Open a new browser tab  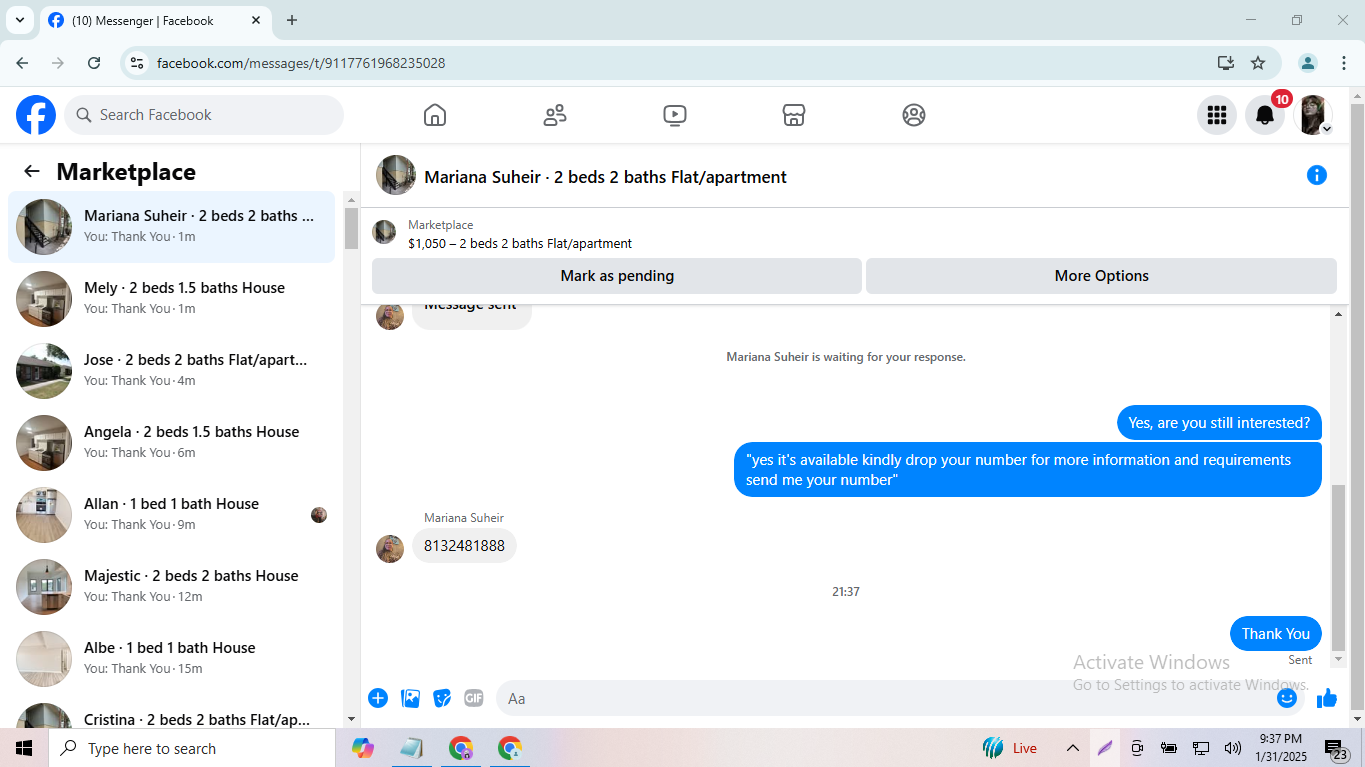pos(292,20)
